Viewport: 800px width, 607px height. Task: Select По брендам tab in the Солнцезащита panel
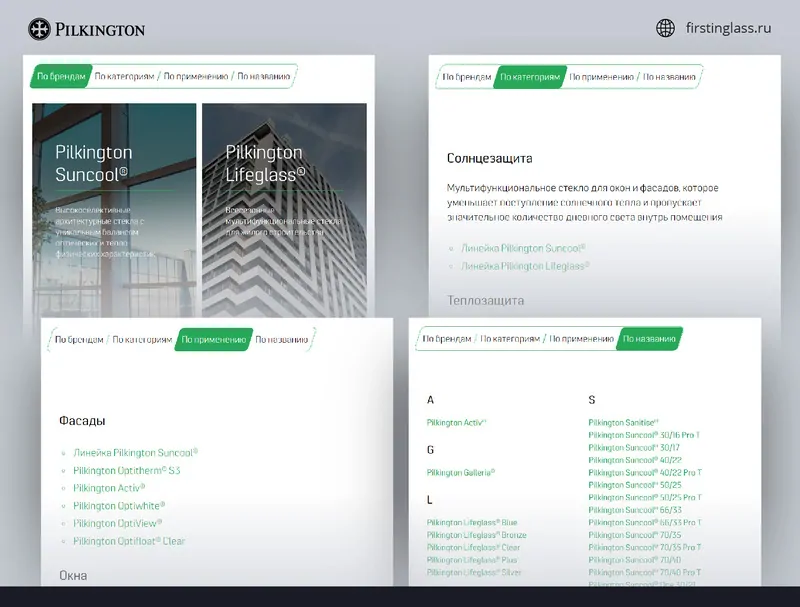466,77
